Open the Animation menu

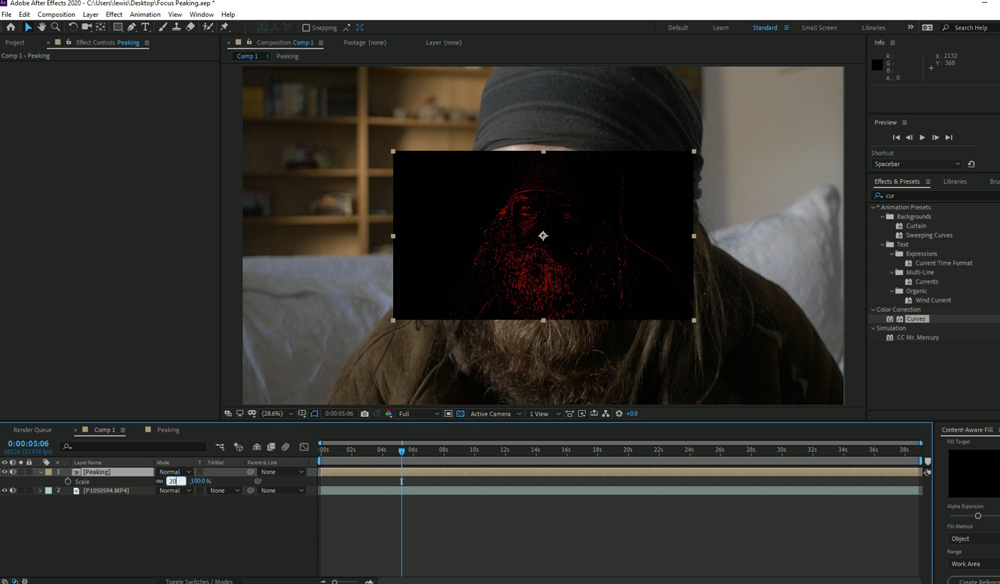click(x=145, y=14)
